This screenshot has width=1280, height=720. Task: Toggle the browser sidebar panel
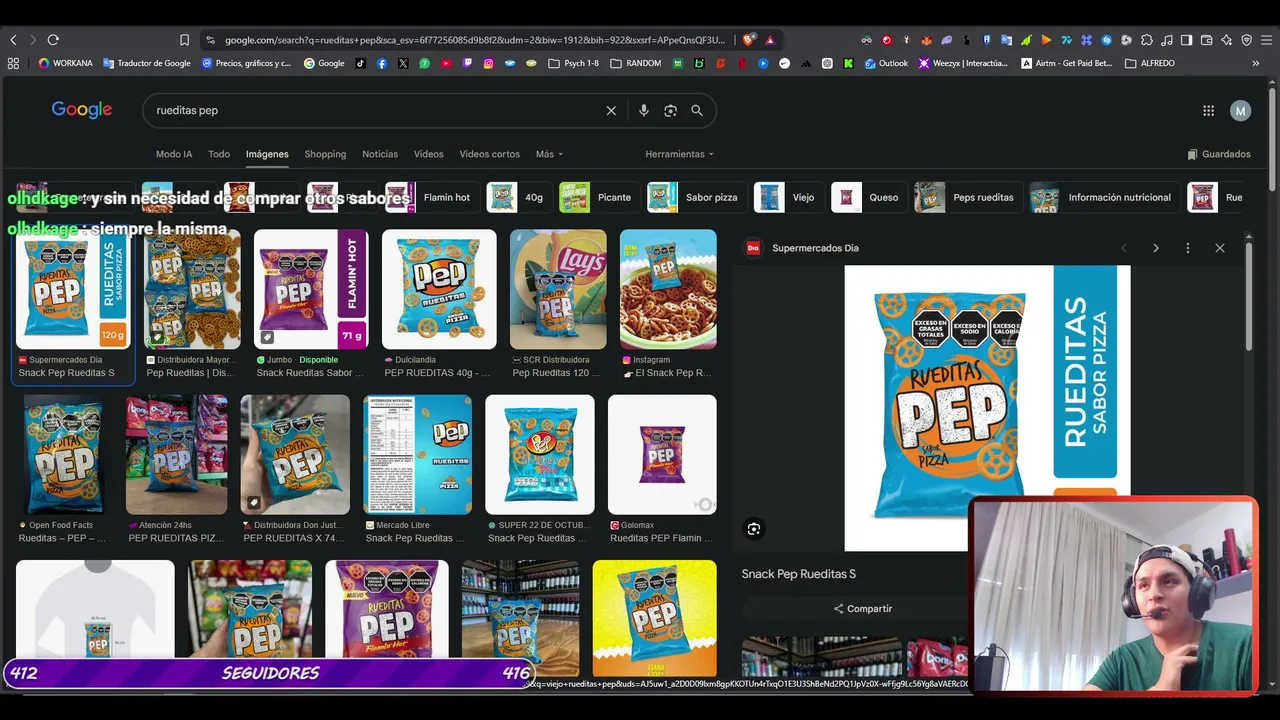pos(1186,40)
